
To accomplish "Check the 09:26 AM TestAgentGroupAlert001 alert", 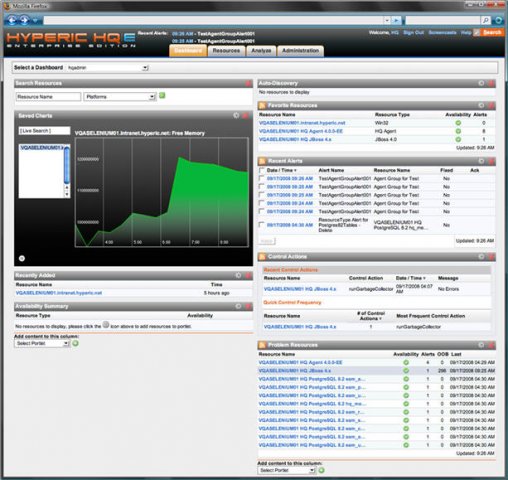I will pos(262,178).
